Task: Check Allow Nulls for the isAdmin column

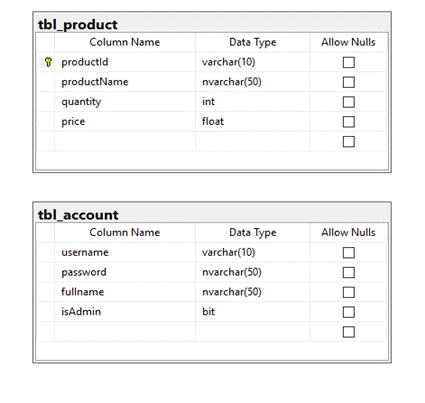Action: pyautogui.click(x=348, y=312)
